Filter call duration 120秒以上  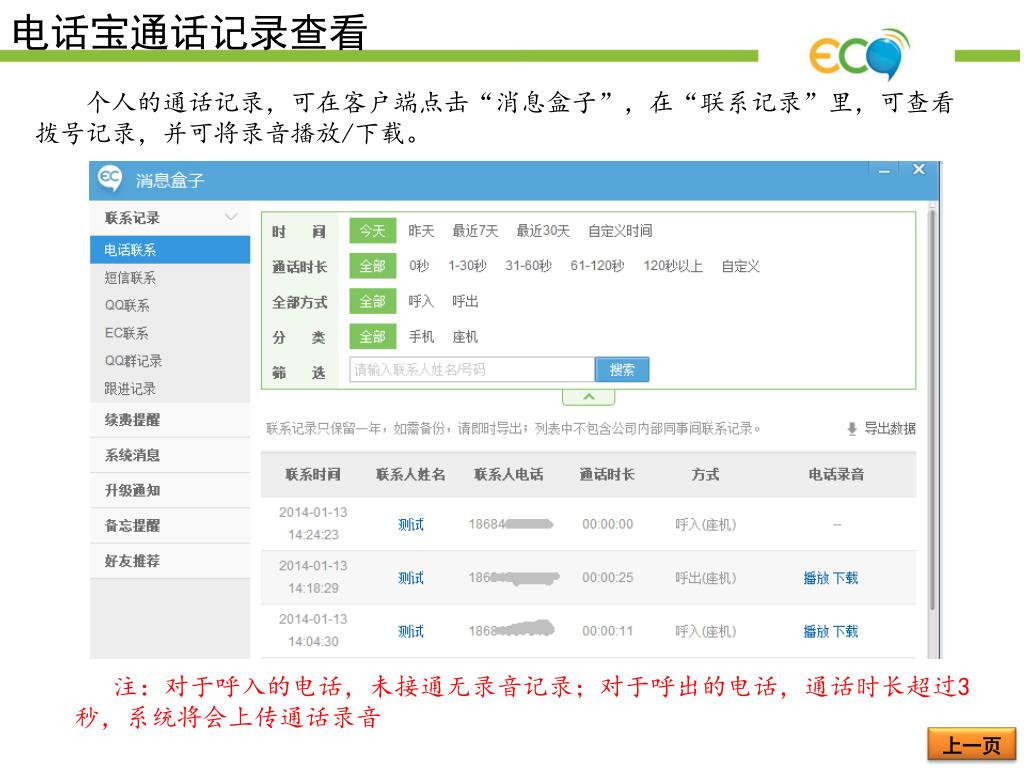click(673, 266)
